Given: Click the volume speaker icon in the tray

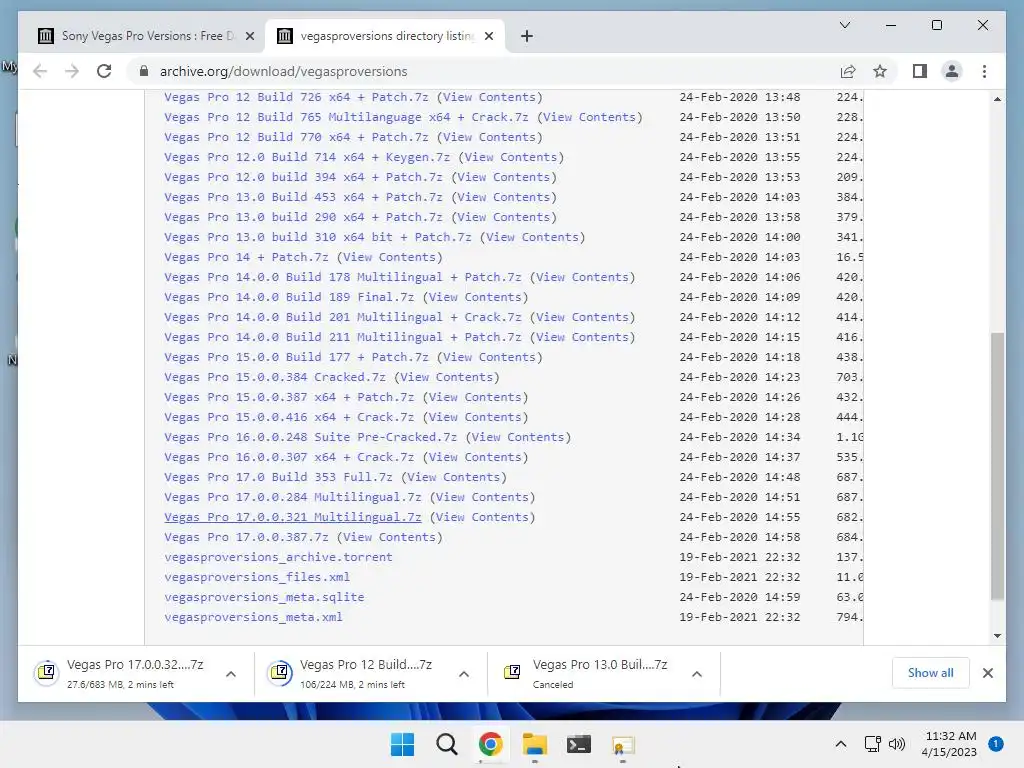Looking at the screenshot, I should (897, 744).
